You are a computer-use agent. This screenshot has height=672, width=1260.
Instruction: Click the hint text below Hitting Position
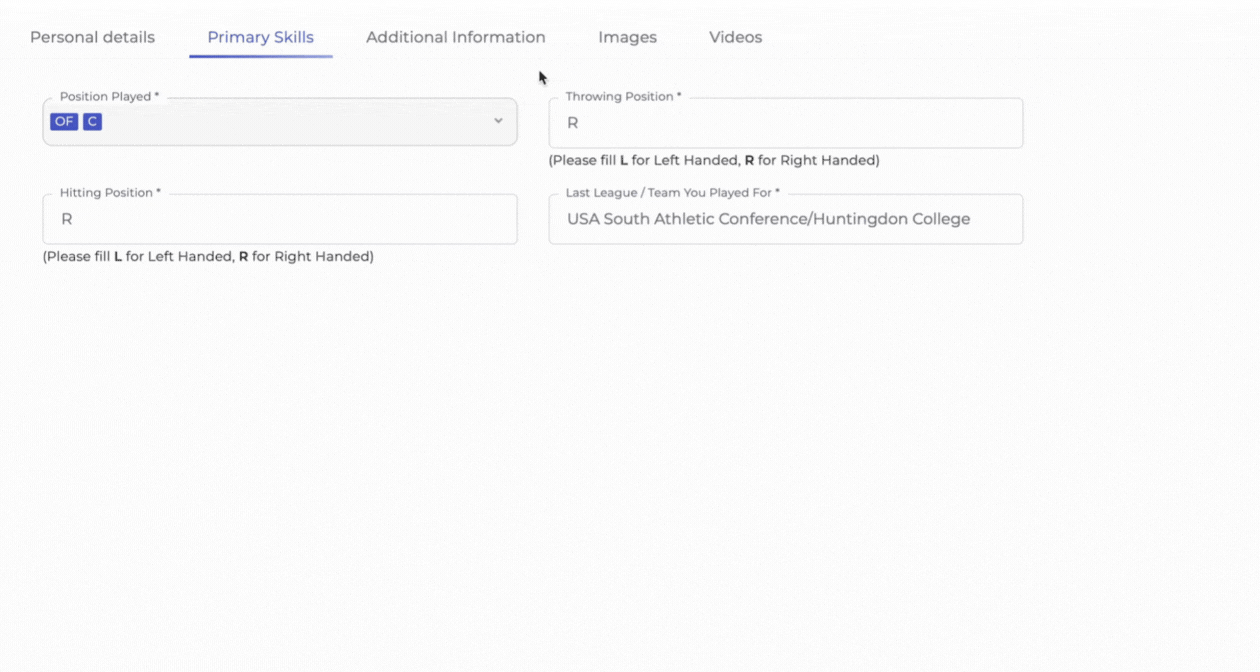208,257
